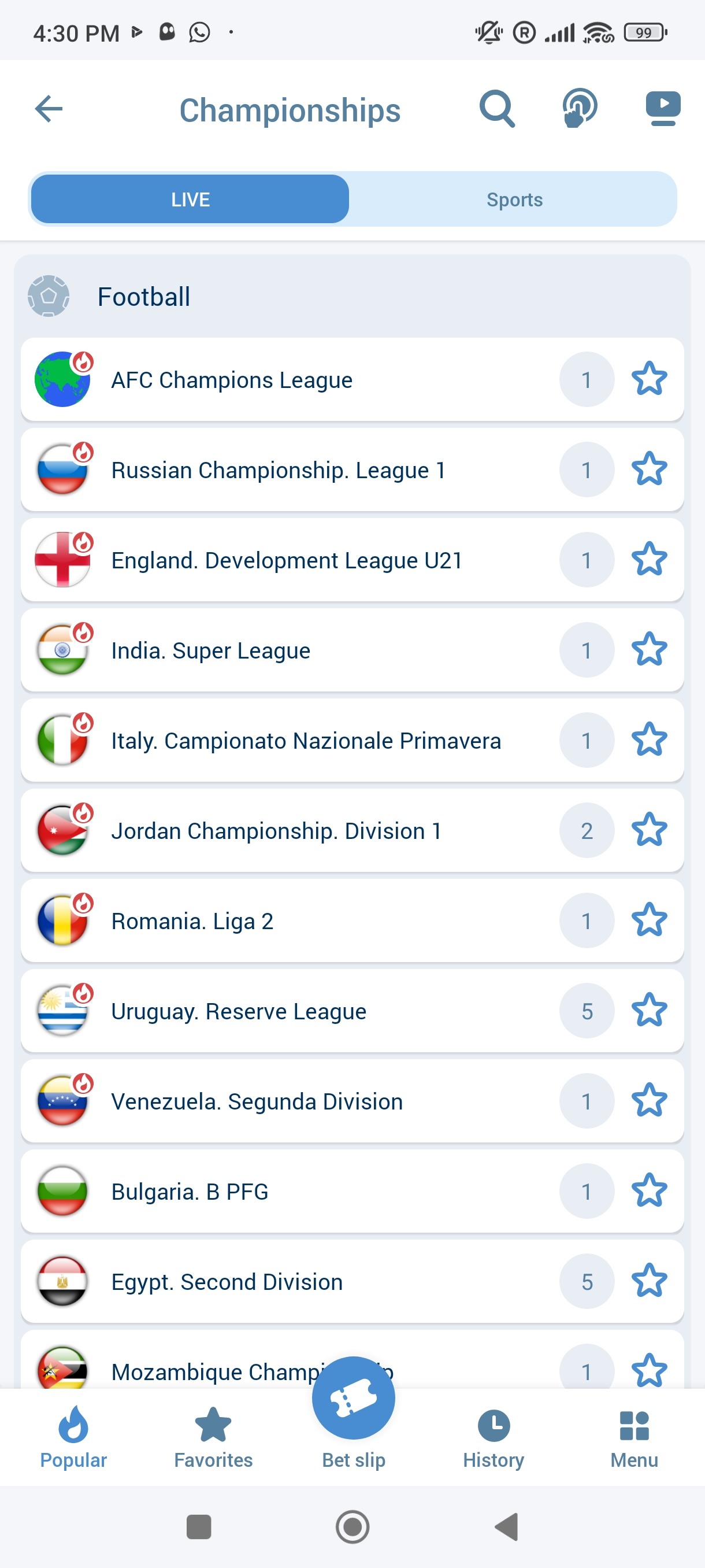Open Egypt Second Division championship

227,1282
